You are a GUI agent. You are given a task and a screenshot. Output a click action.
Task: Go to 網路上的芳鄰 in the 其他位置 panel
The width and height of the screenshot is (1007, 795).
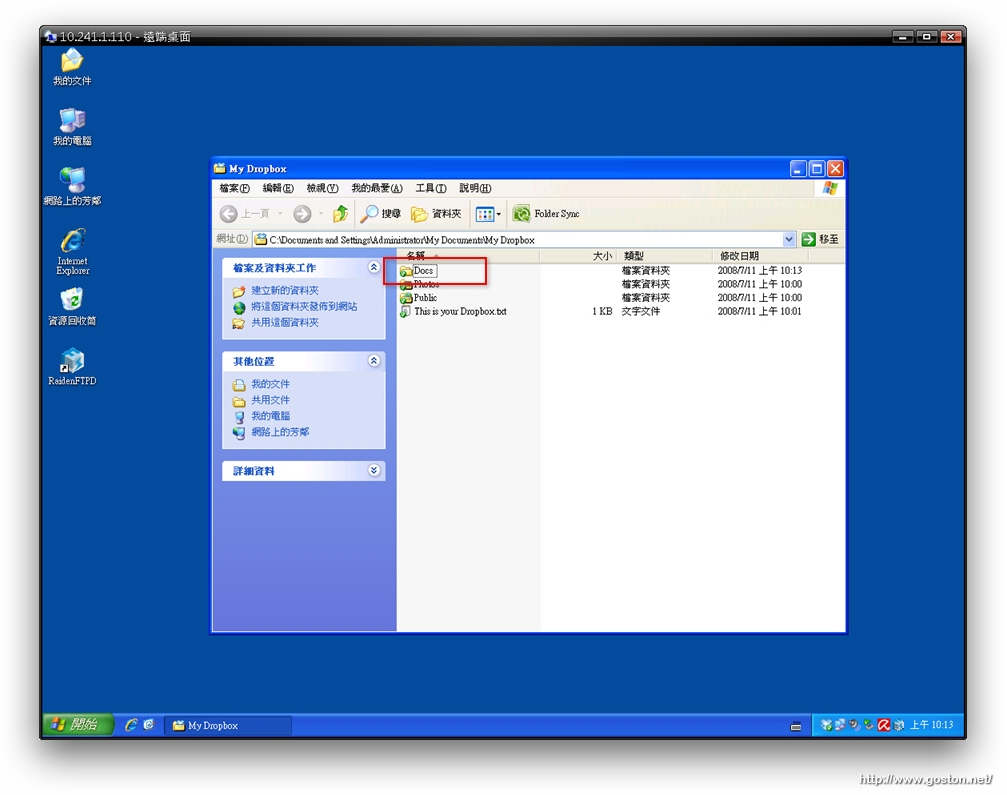(280, 432)
